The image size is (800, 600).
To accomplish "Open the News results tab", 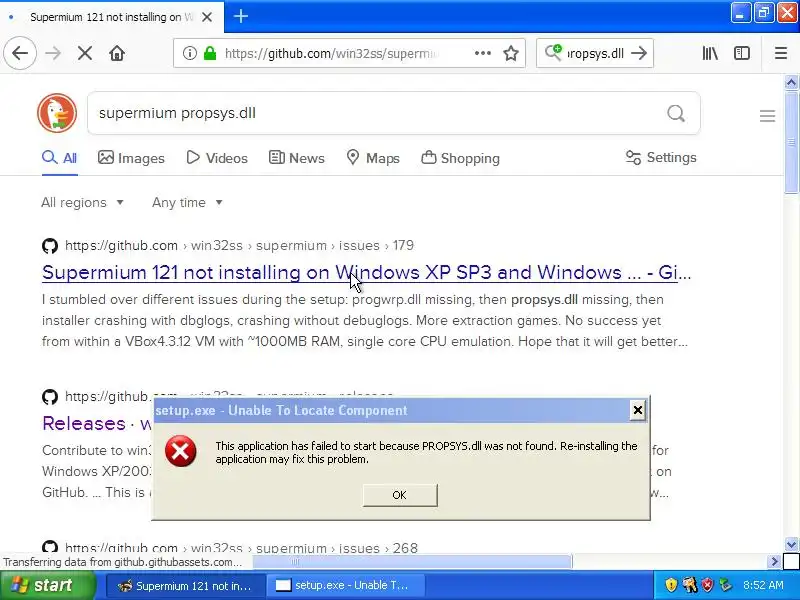I will pos(296,158).
